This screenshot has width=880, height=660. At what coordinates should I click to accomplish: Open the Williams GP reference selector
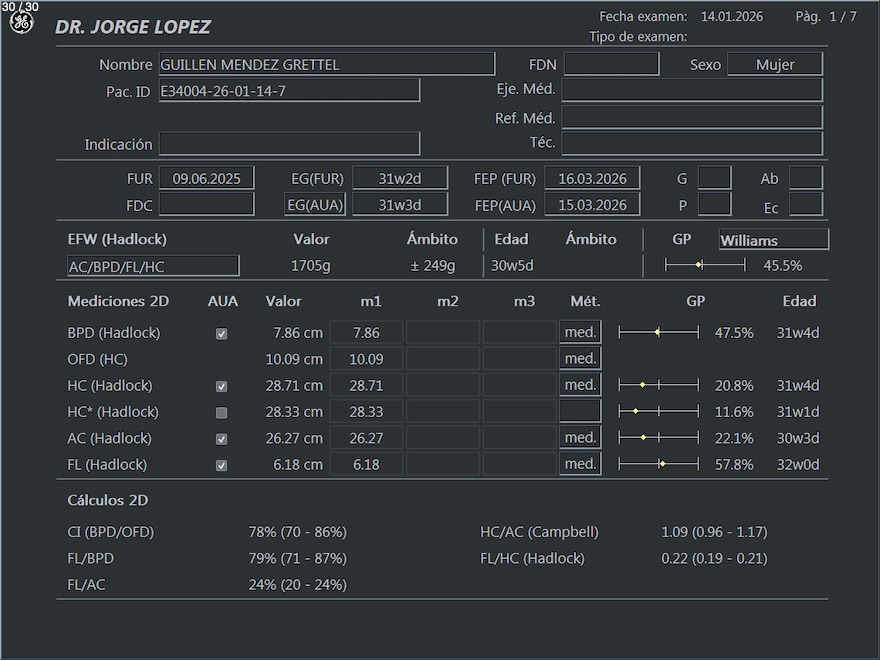coord(773,240)
